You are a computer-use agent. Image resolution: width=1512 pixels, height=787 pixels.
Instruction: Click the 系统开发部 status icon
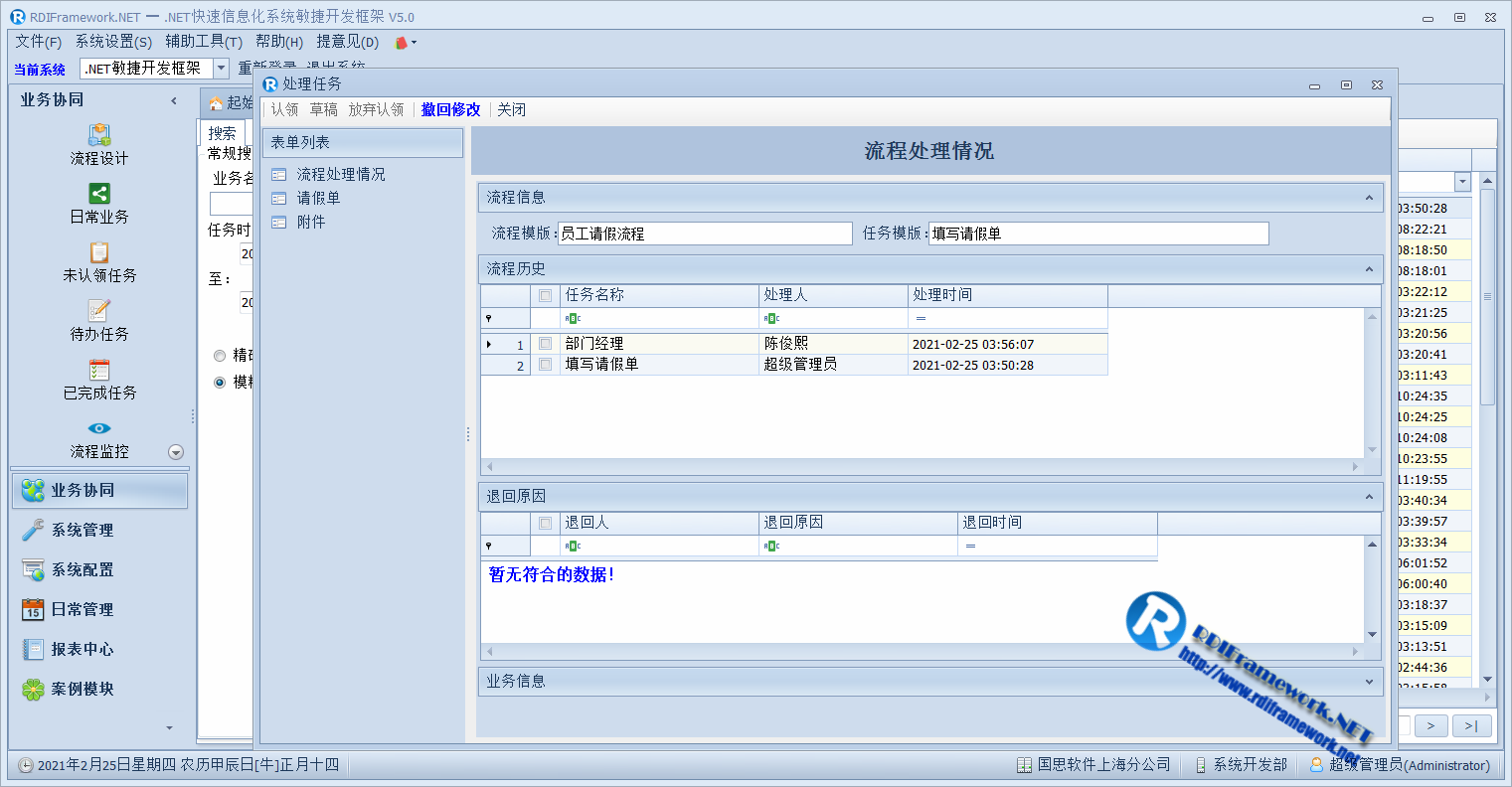click(1201, 765)
